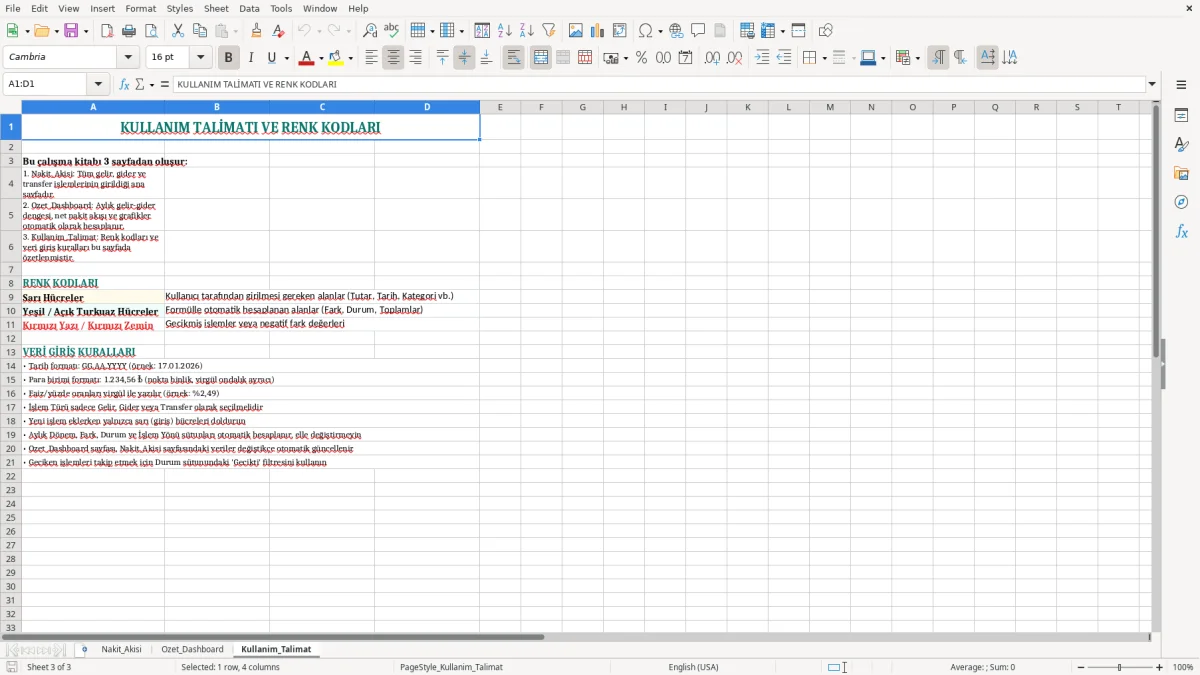Open sidebar Properties panel icon
The width and height of the screenshot is (1200, 675).
[x=1181, y=115]
